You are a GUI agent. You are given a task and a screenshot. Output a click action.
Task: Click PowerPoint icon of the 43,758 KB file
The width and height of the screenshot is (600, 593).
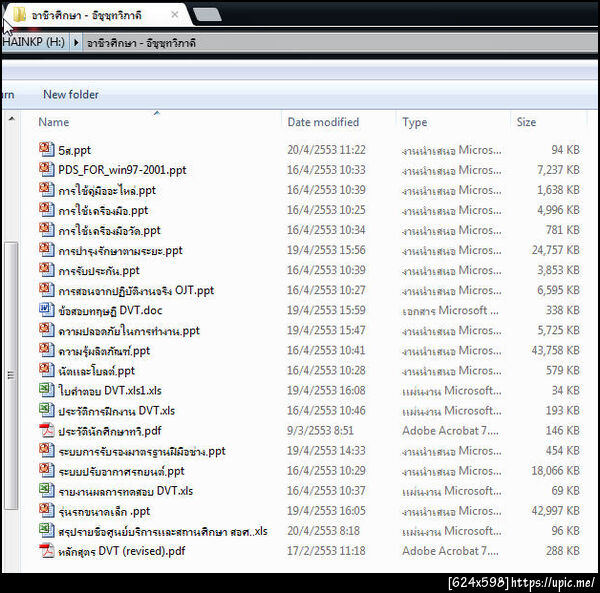click(x=47, y=350)
